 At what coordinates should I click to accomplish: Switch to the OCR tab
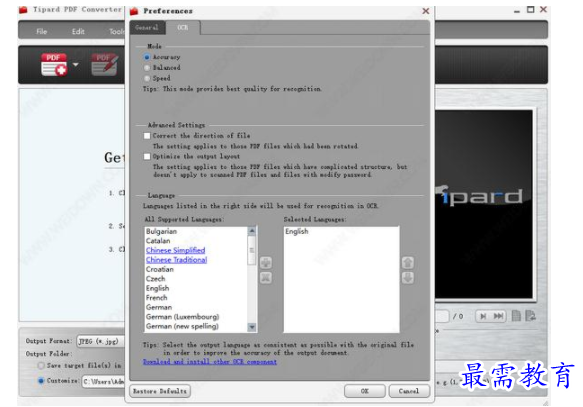(183, 28)
